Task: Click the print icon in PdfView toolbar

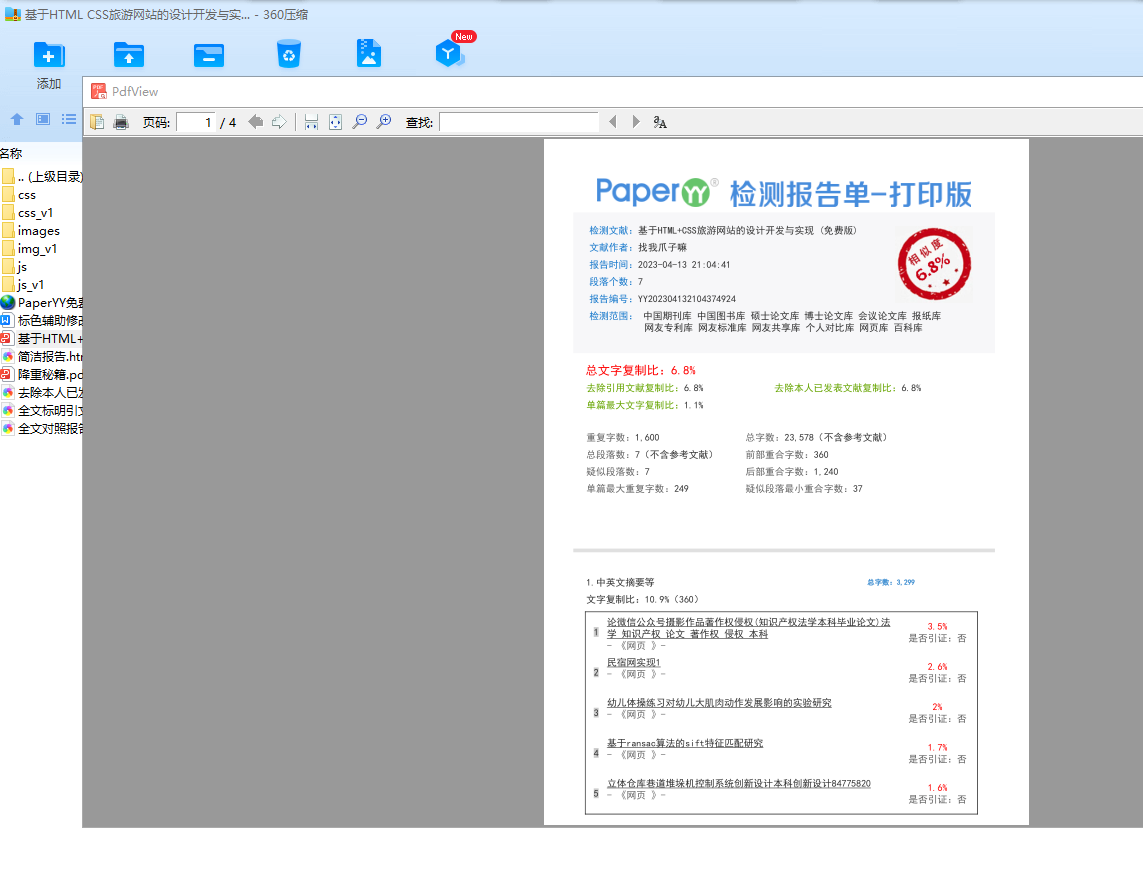Action: click(x=121, y=122)
